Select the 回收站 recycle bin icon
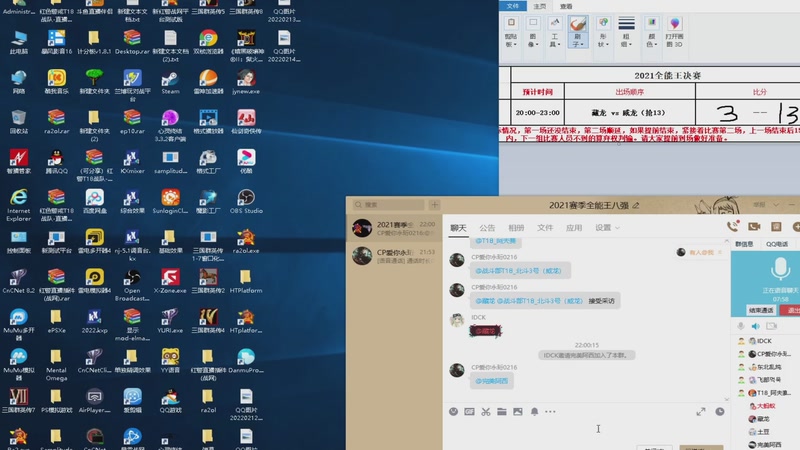The image size is (800, 450). coord(19,122)
